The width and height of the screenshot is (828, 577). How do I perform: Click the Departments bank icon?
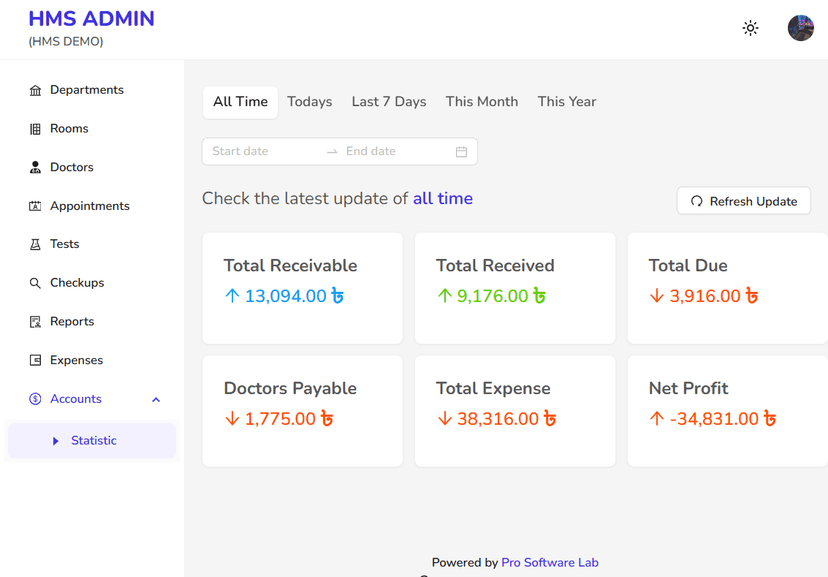point(35,90)
